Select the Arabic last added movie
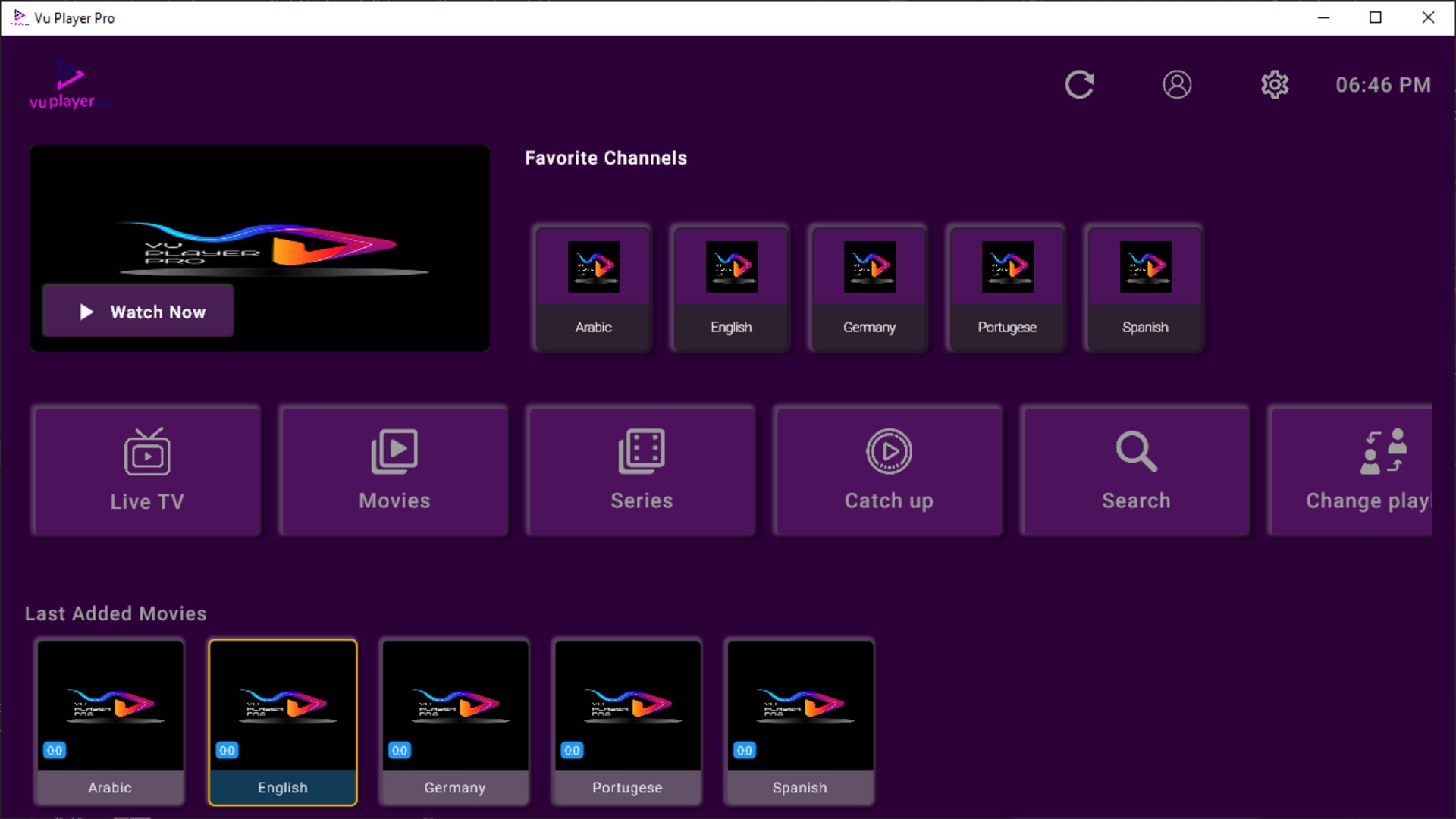 [110, 720]
